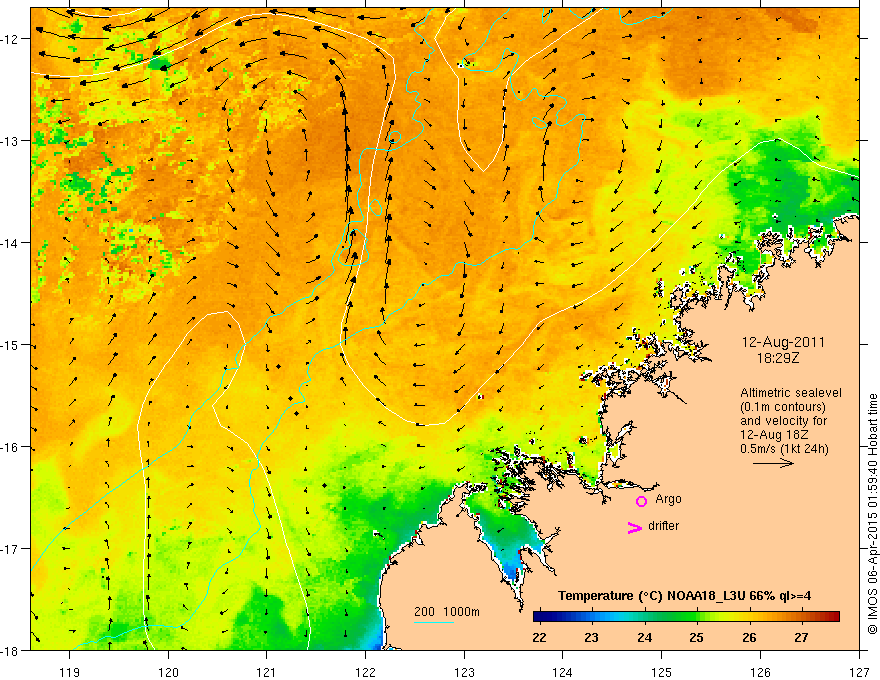The image size is (880, 680).
Task: Click the longitude axis label '127'
Action: coord(859,672)
